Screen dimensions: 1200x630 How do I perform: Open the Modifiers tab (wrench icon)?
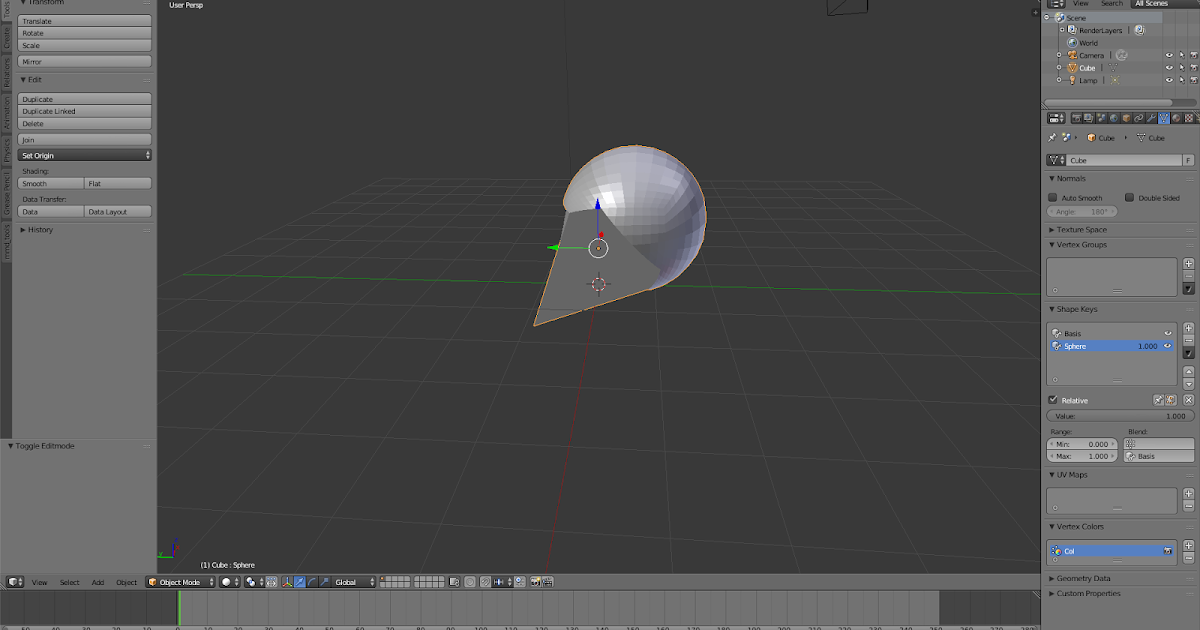1151,118
